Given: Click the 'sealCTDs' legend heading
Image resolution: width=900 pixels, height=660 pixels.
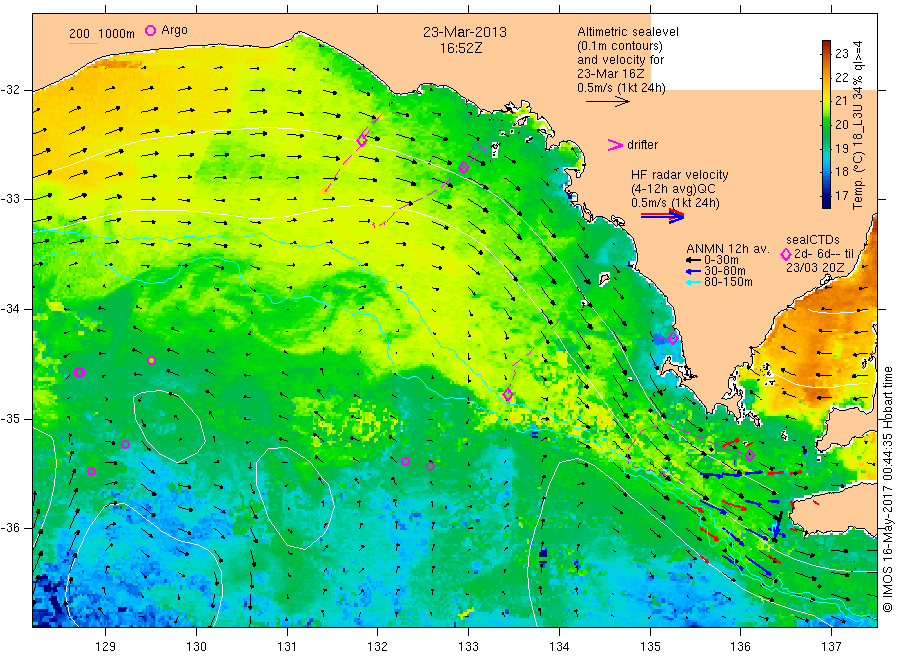Looking at the screenshot, I should pyautogui.click(x=813, y=240).
